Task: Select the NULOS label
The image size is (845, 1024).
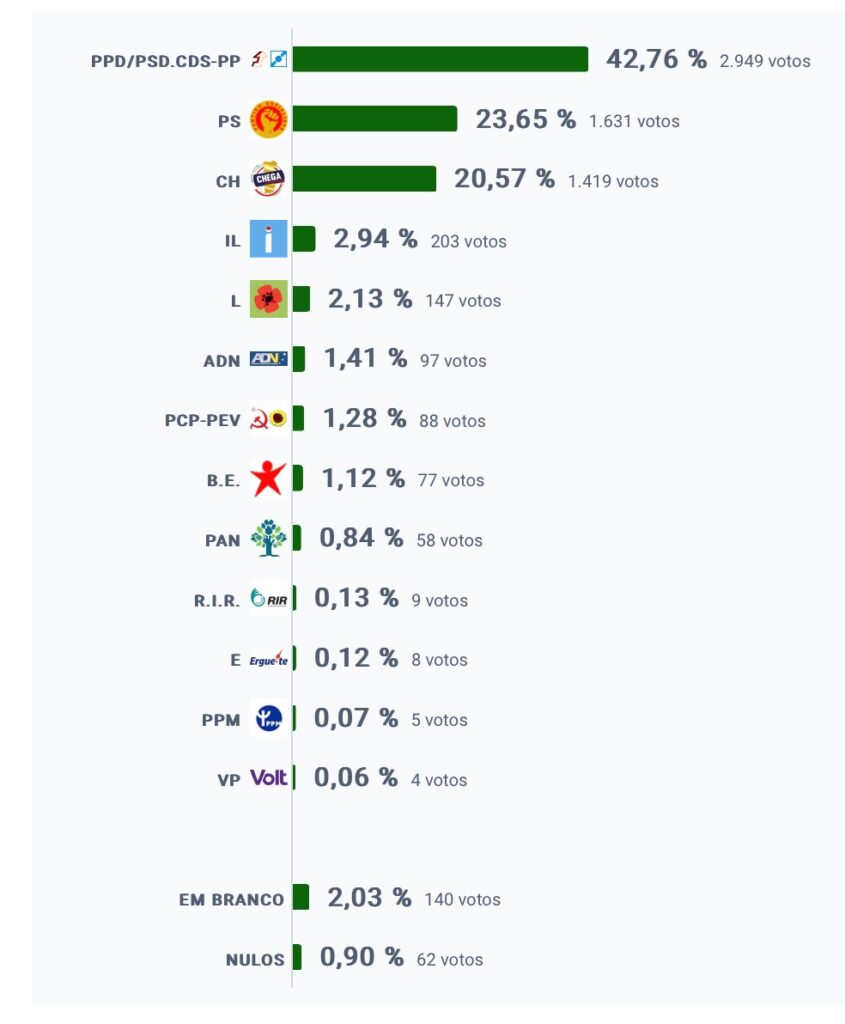Action: click(x=255, y=959)
